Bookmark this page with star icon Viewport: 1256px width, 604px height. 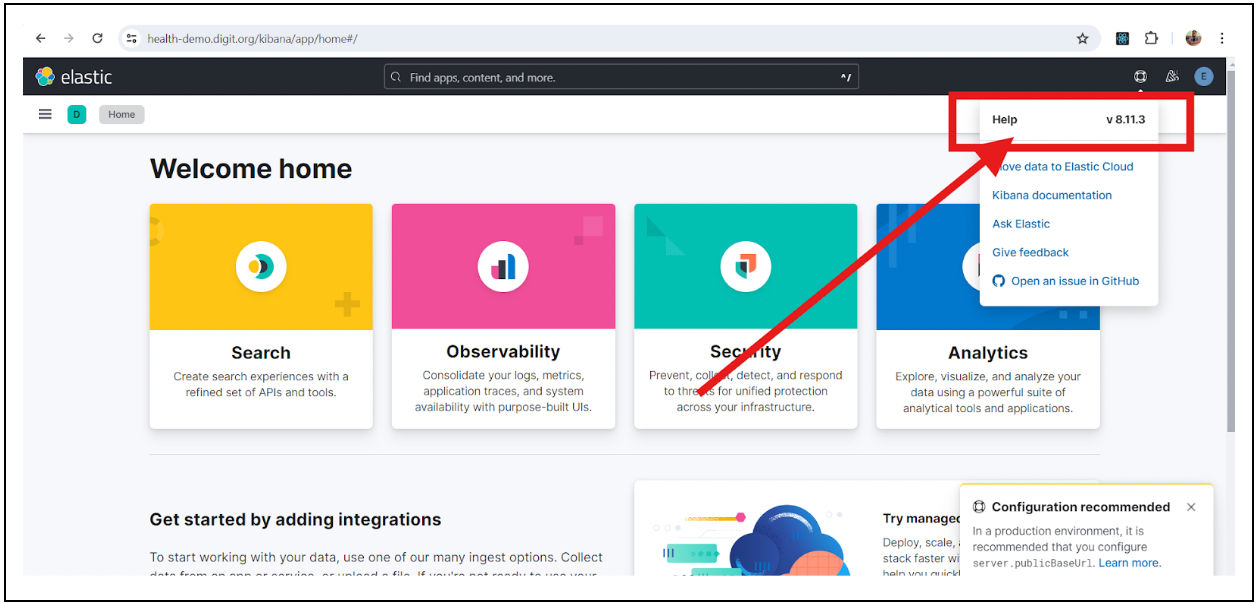(1082, 38)
